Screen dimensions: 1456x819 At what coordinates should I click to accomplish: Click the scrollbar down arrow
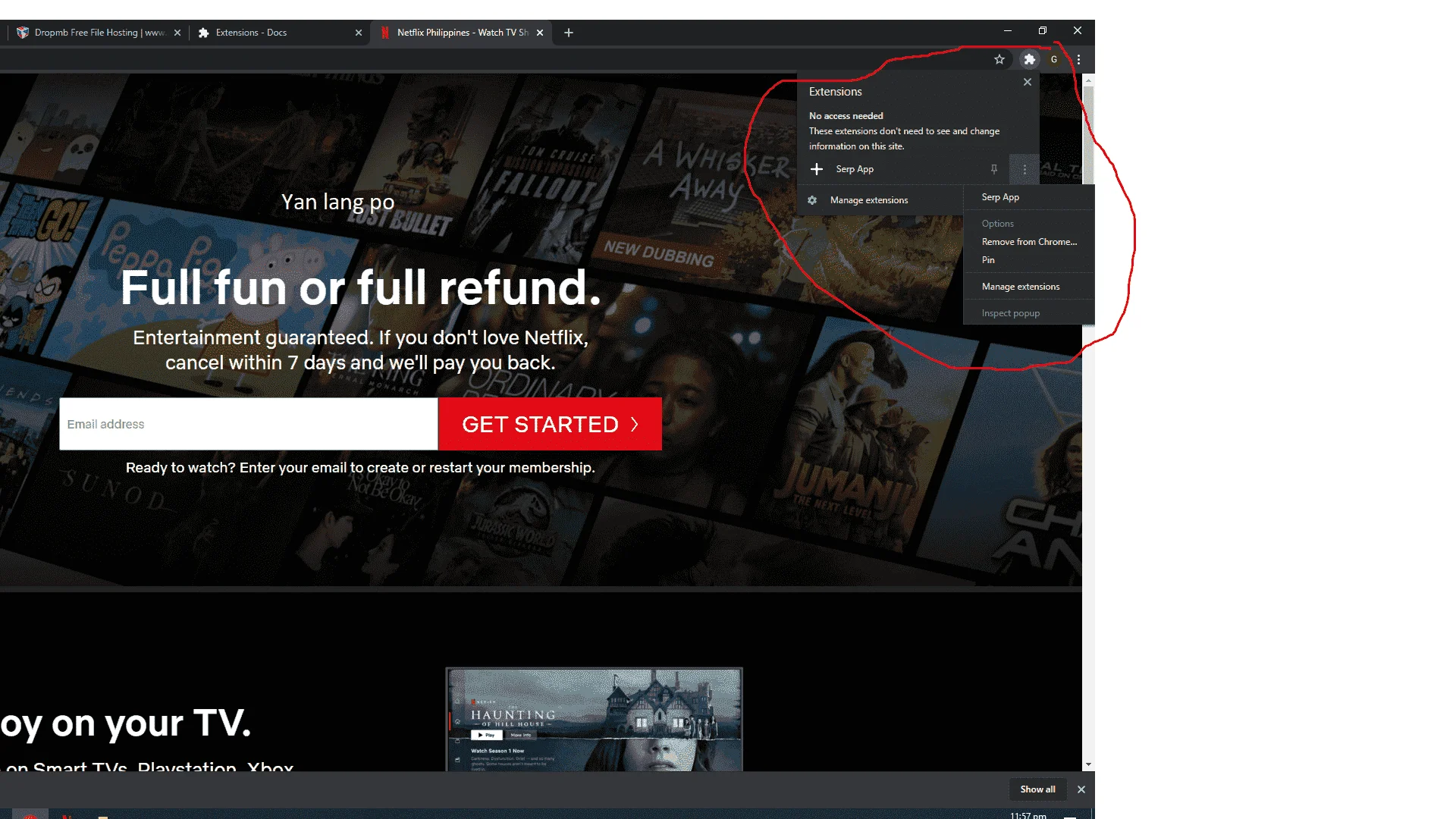tap(1088, 765)
